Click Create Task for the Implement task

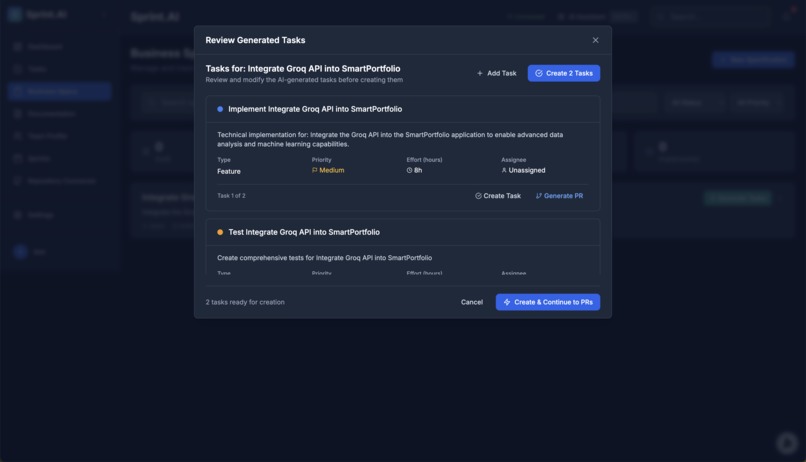[498, 196]
